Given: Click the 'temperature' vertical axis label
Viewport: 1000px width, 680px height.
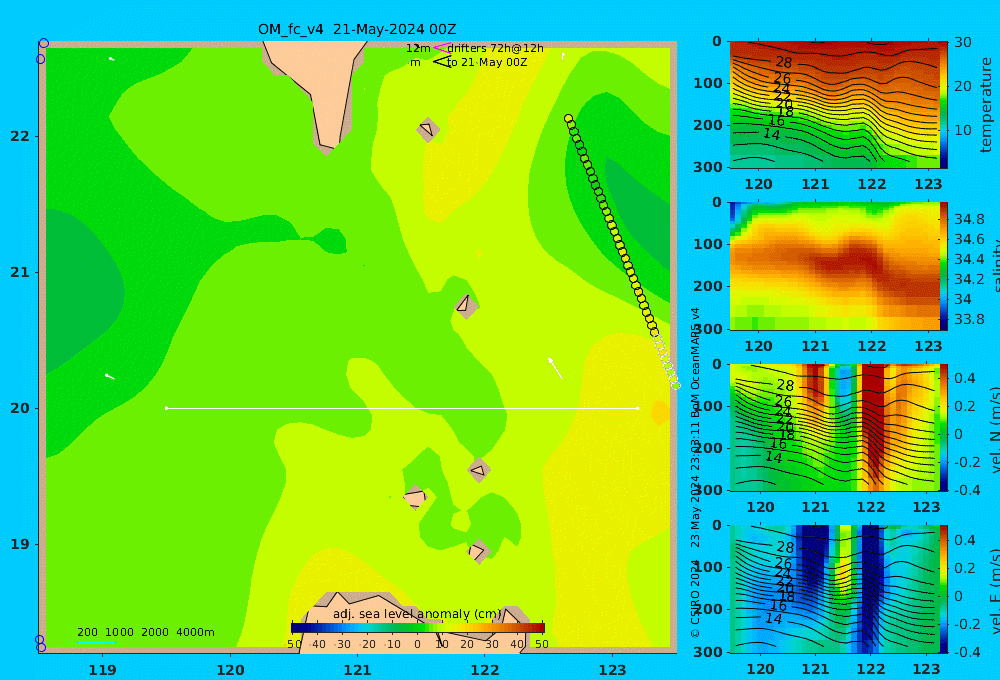Looking at the screenshot, I should [x=986, y=105].
